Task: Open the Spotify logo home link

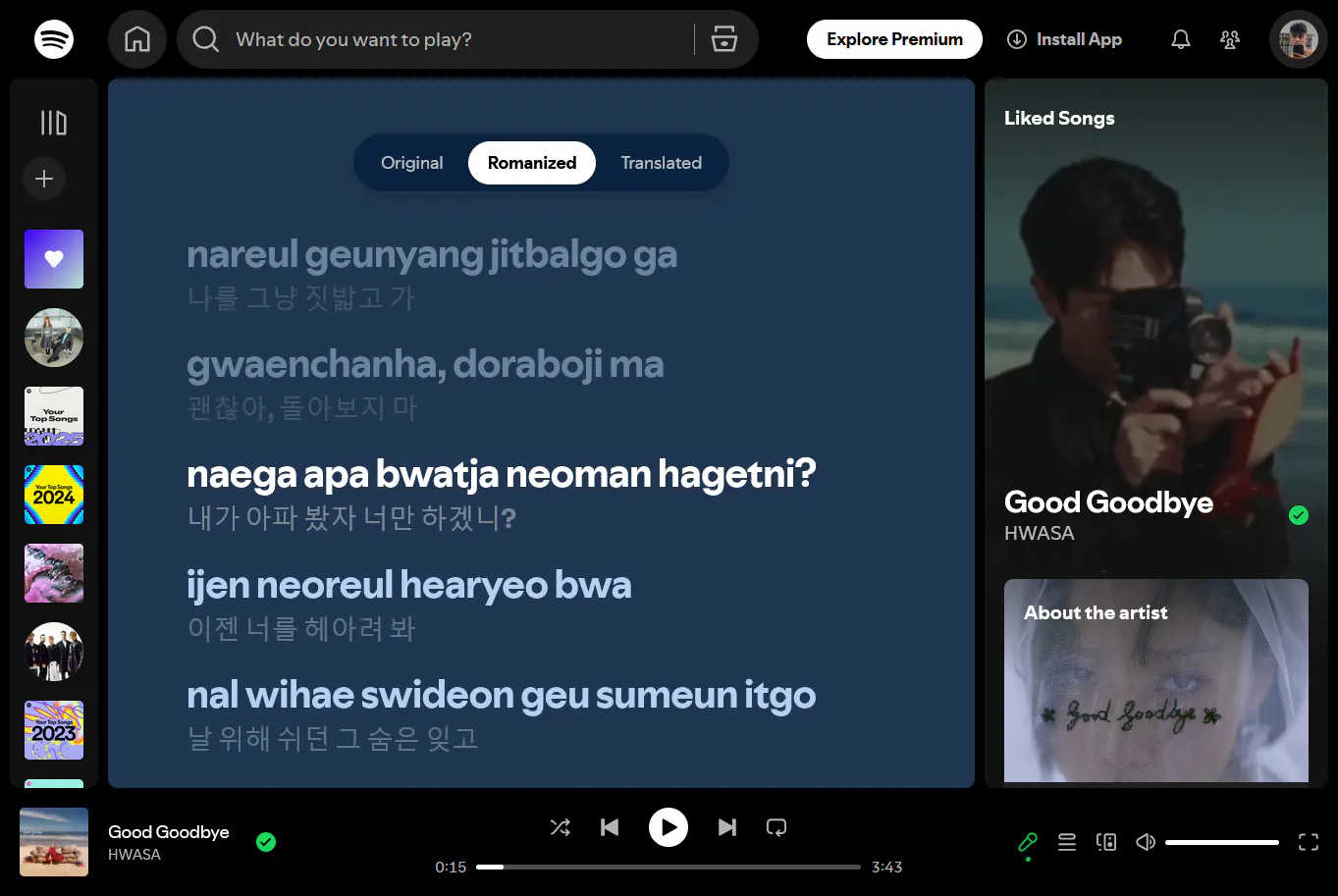Action: (x=54, y=39)
